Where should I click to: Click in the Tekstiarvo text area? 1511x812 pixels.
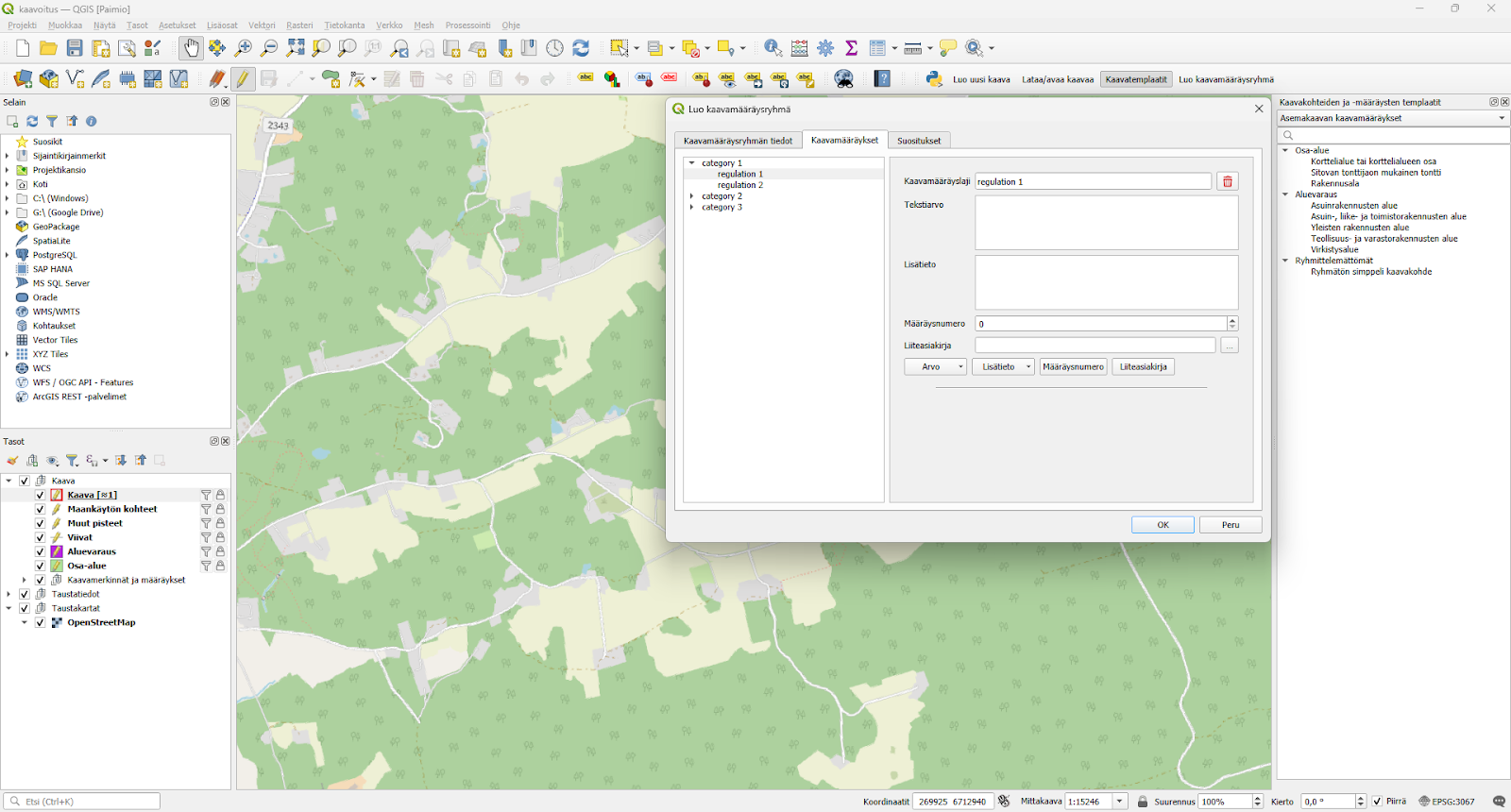(x=1106, y=223)
